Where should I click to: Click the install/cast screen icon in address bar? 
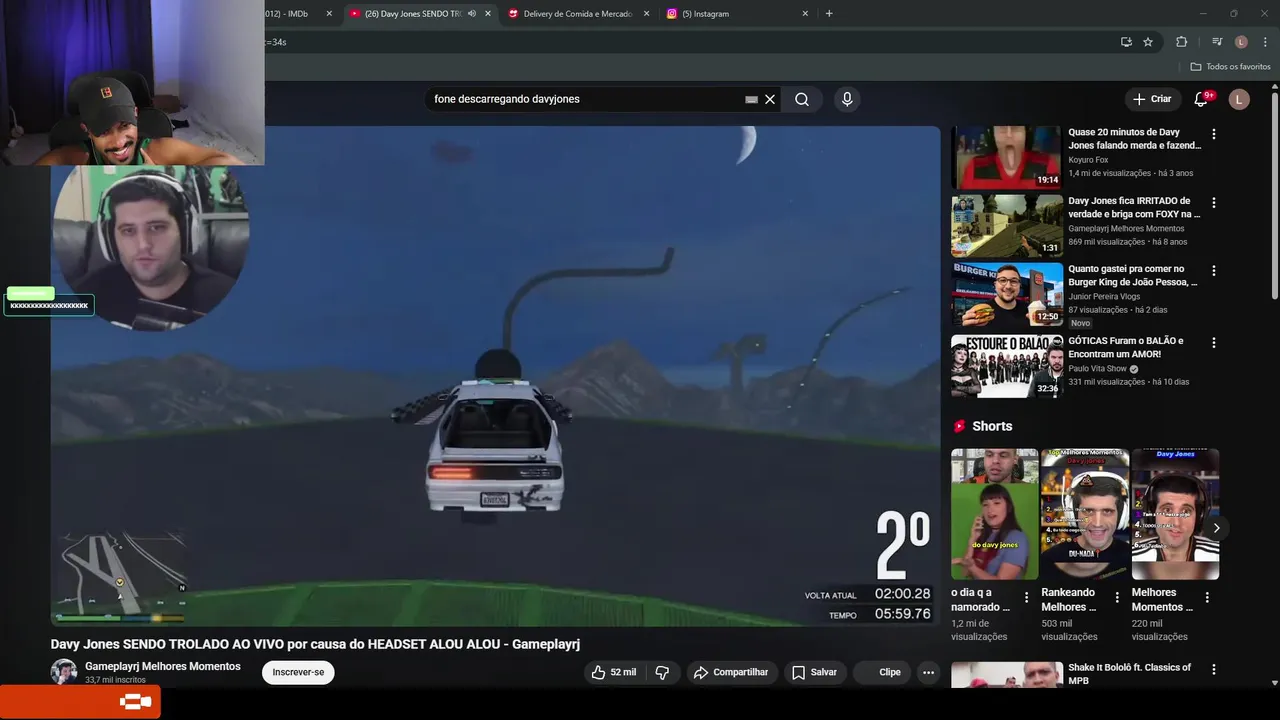pos(1126,42)
